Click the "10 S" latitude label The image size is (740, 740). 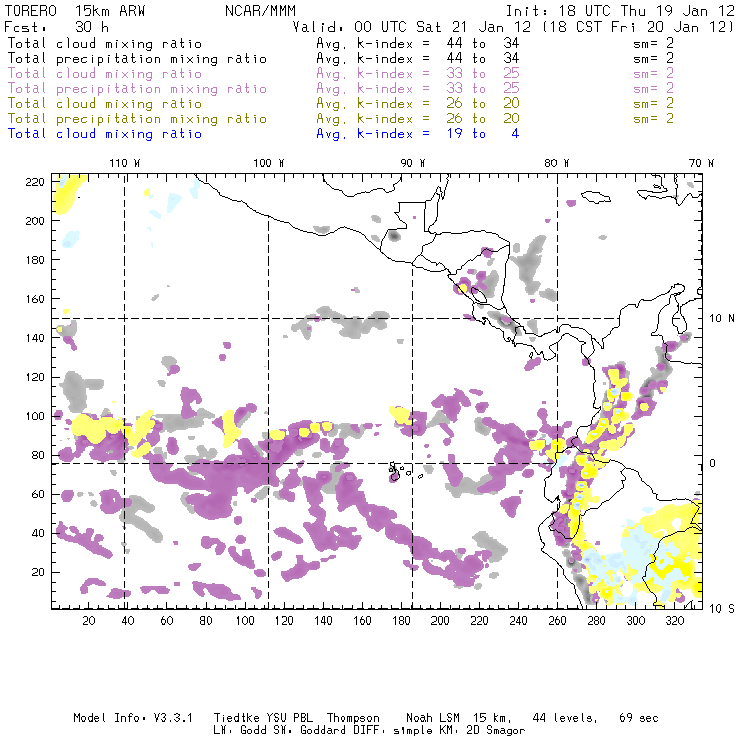pyautogui.click(x=722, y=609)
